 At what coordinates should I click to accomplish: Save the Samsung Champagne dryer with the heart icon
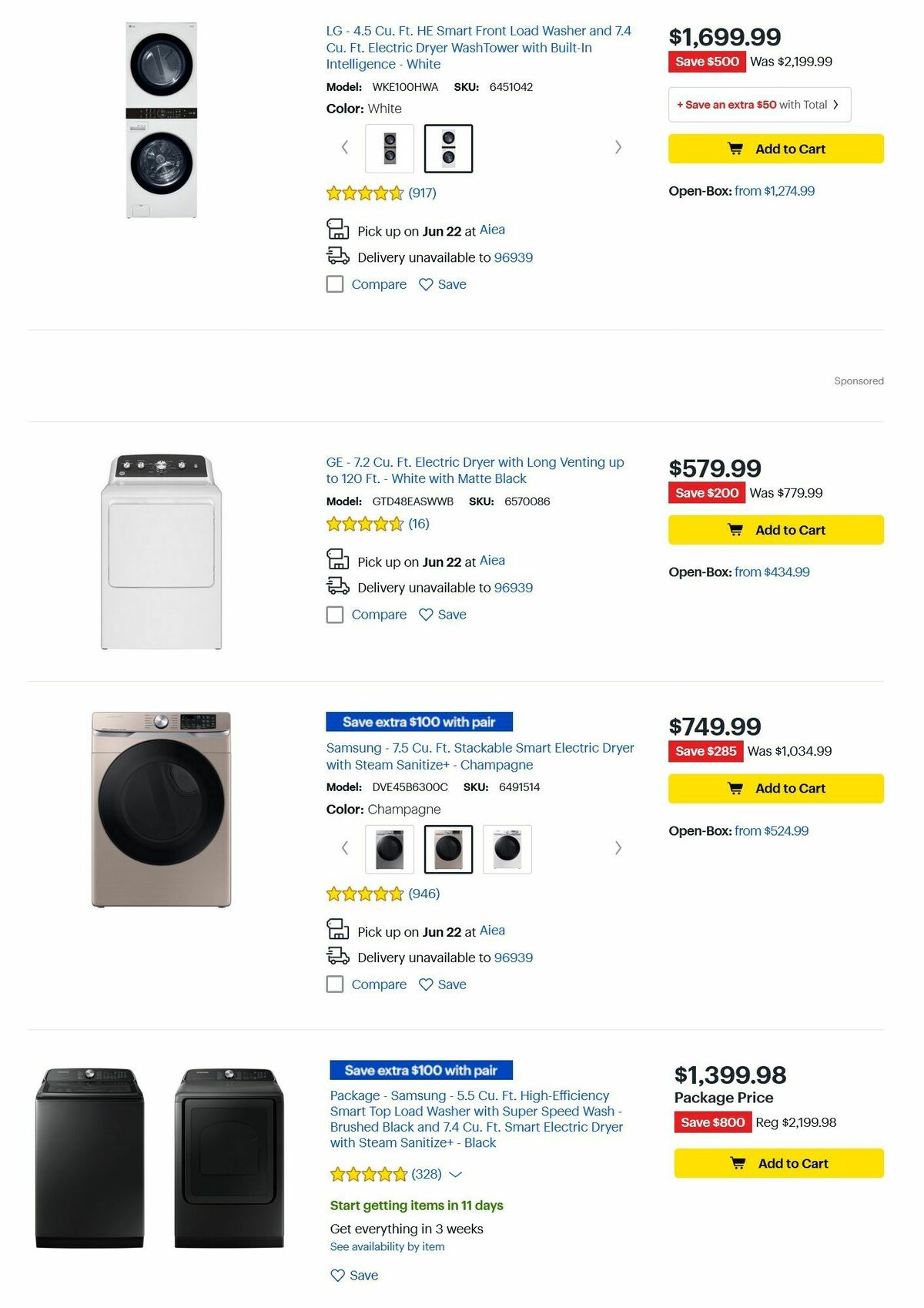point(425,984)
